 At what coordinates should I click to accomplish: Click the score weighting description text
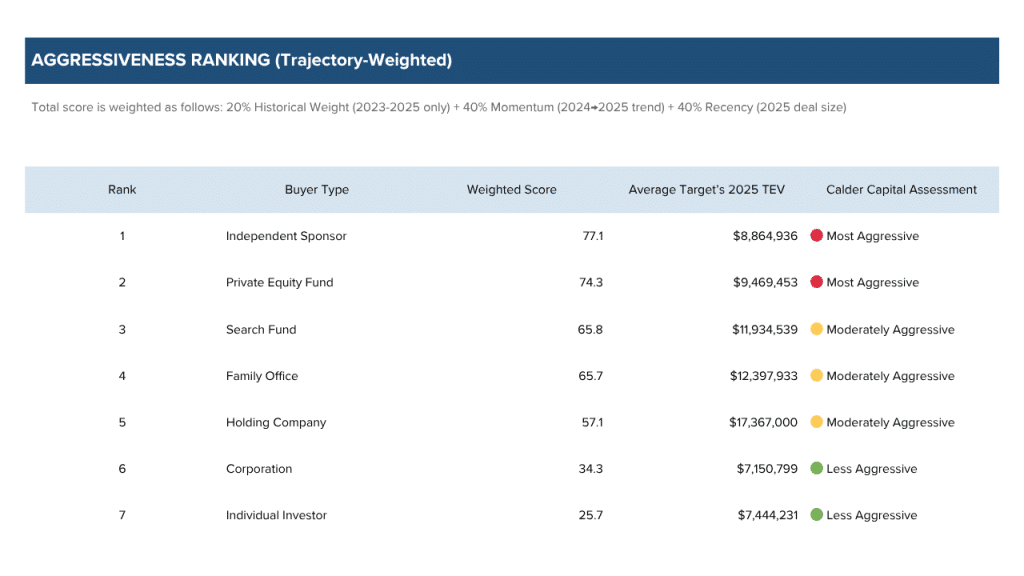pyautogui.click(x=438, y=107)
